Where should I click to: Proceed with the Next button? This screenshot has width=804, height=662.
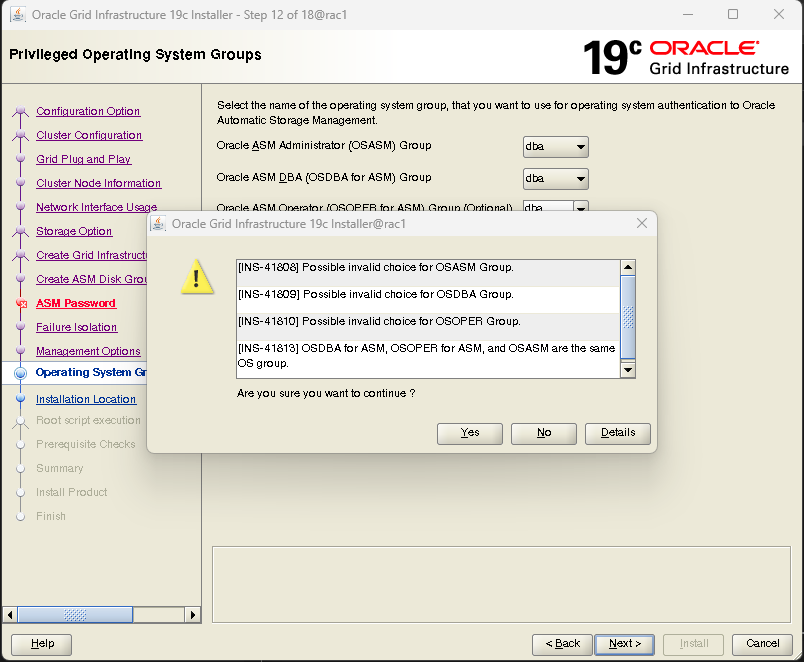(x=625, y=644)
